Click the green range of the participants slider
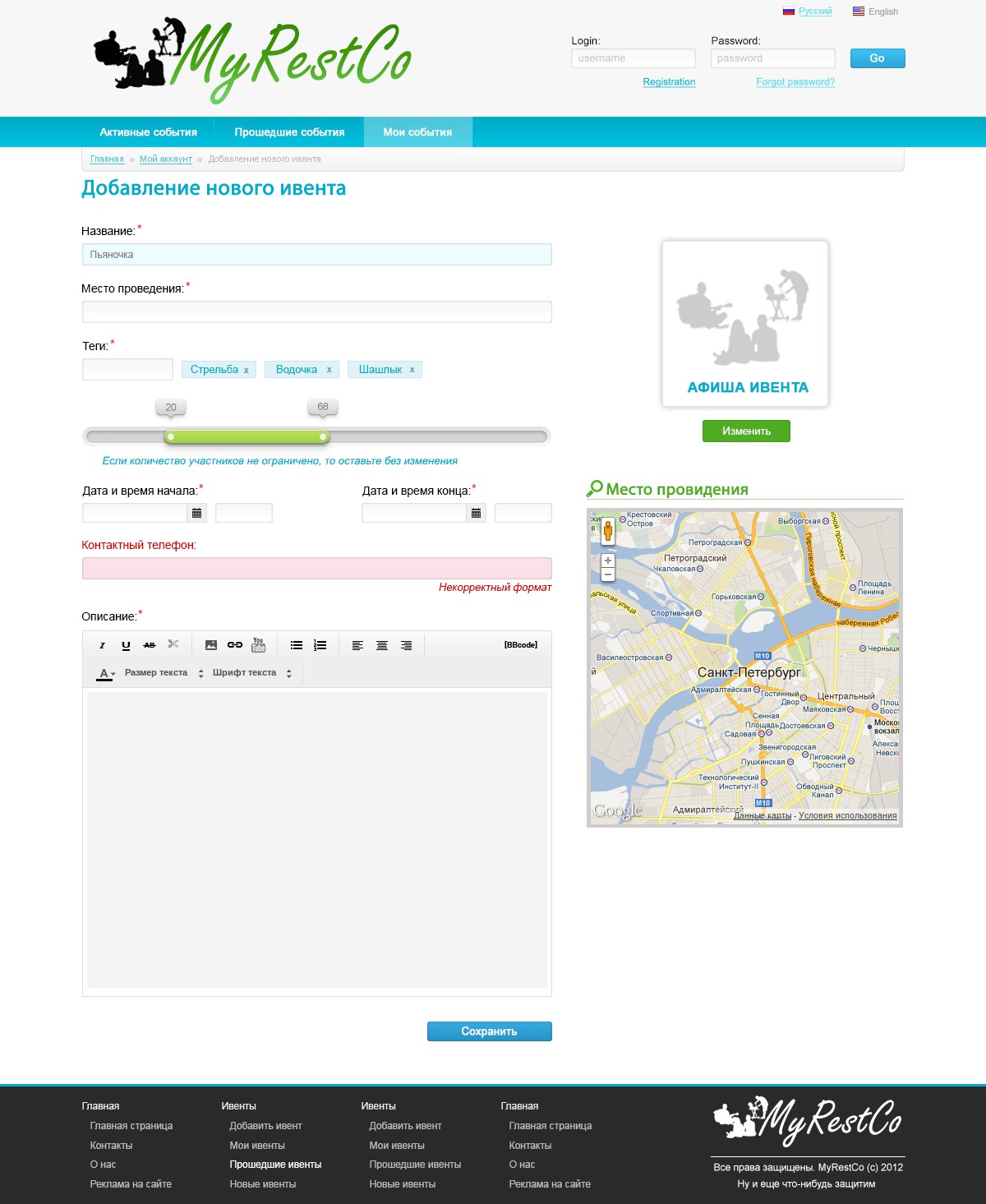Viewport: 986px width, 1204px height. click(x=246, y=436)
